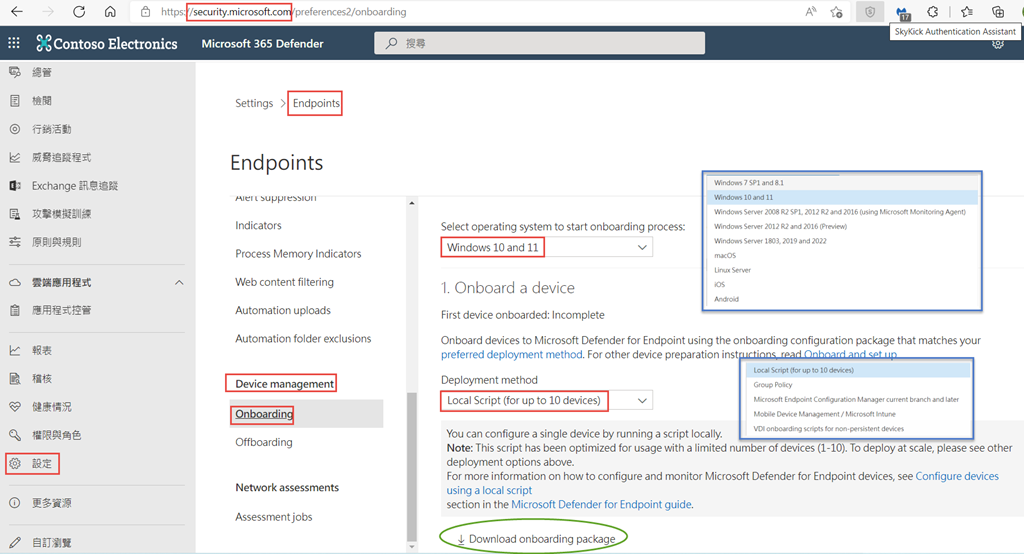
Task: Open 權限與角色 in the sidebar
Action: click(x=56, y=435)
